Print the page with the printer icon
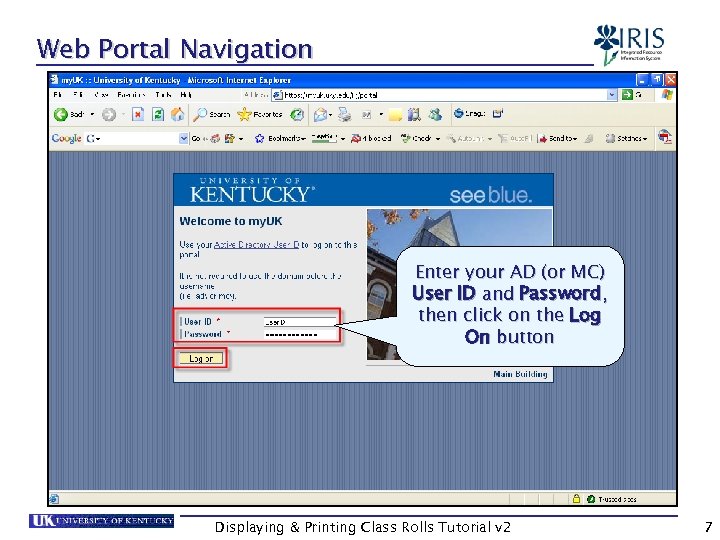The width and height of the screenshot is (720, 540). point(344,114)
